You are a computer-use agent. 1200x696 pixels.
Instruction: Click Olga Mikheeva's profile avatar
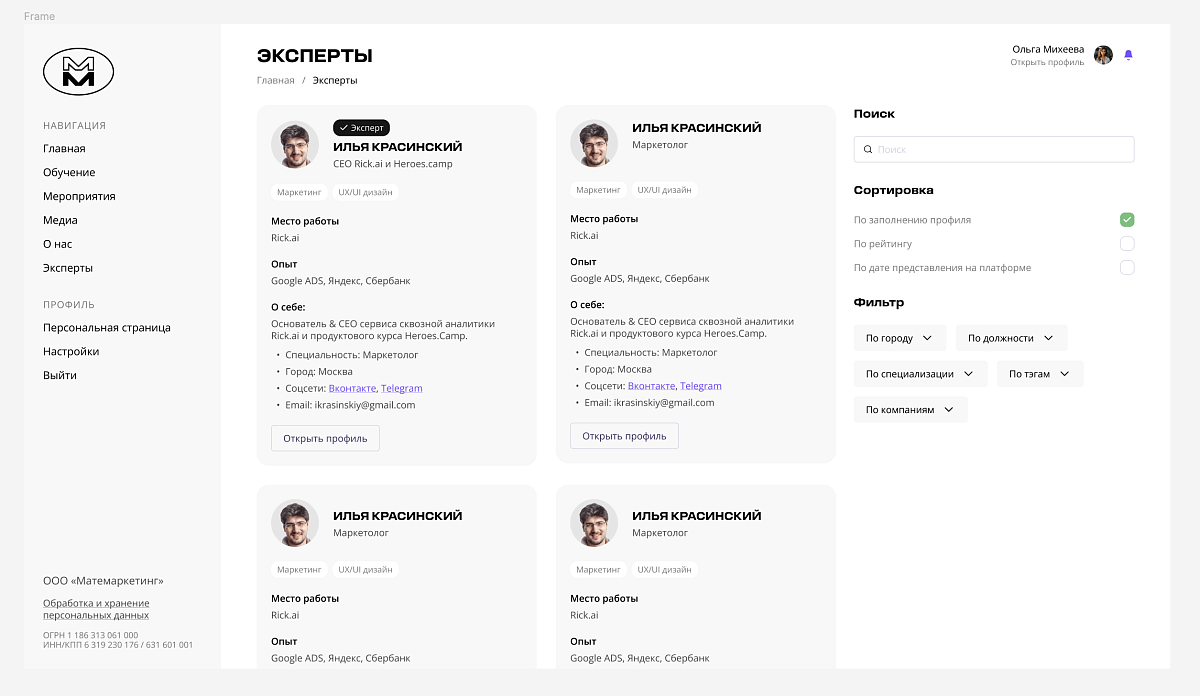click(x=1103, y=55)
